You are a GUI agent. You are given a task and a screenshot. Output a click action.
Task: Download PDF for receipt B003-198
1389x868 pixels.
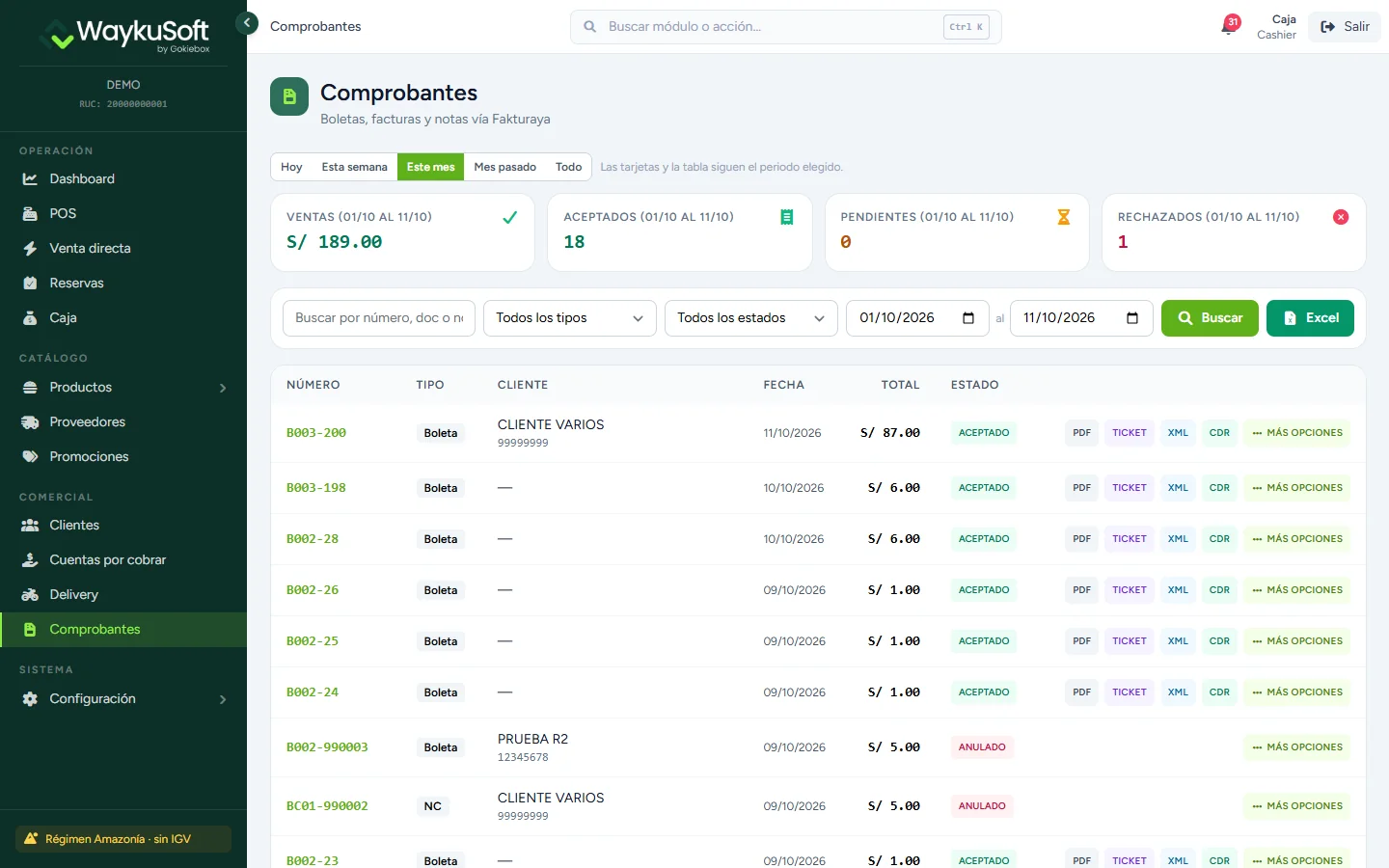[1081, 488]
